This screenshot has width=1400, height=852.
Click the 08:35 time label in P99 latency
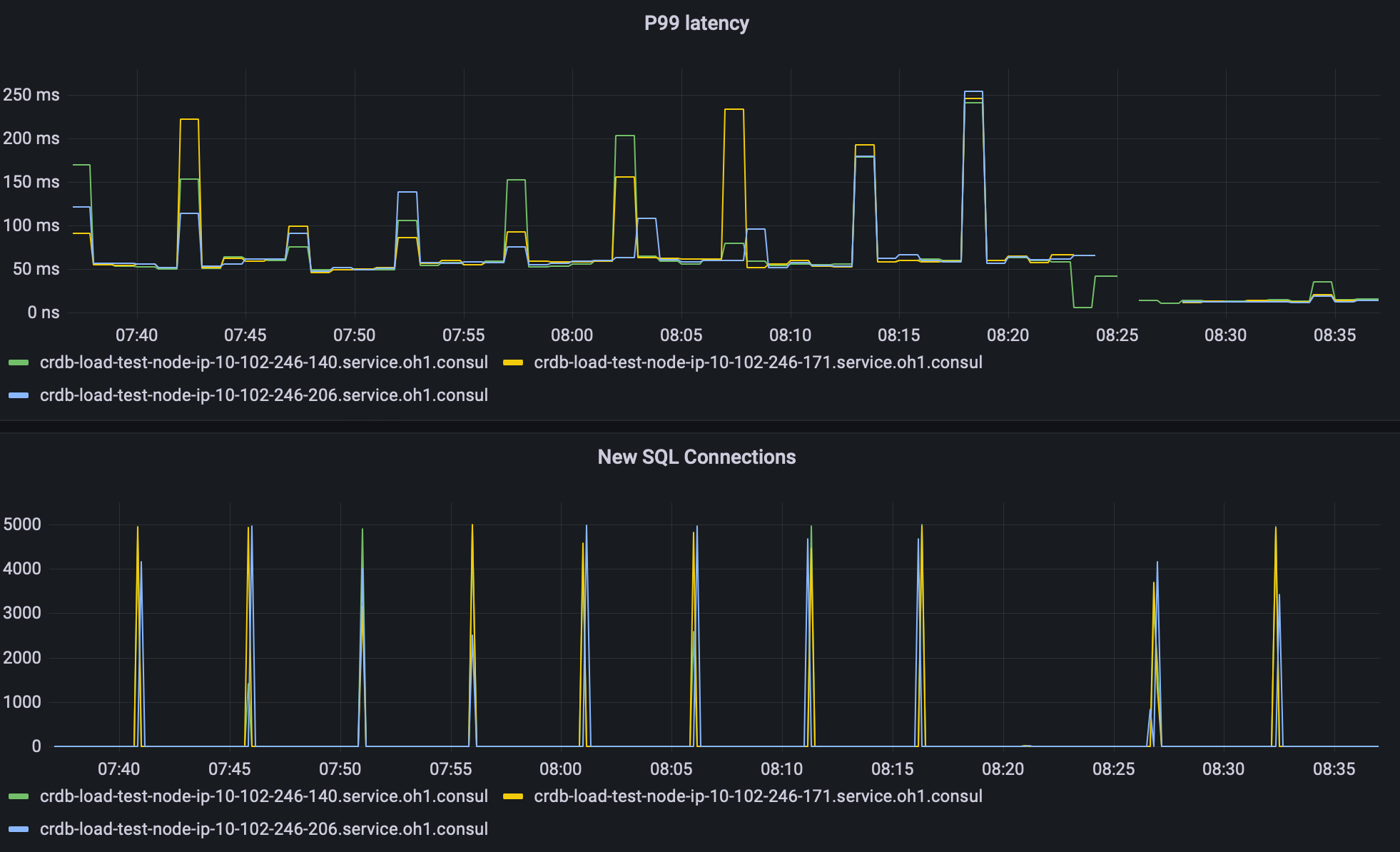click(x=1334, y=335)
